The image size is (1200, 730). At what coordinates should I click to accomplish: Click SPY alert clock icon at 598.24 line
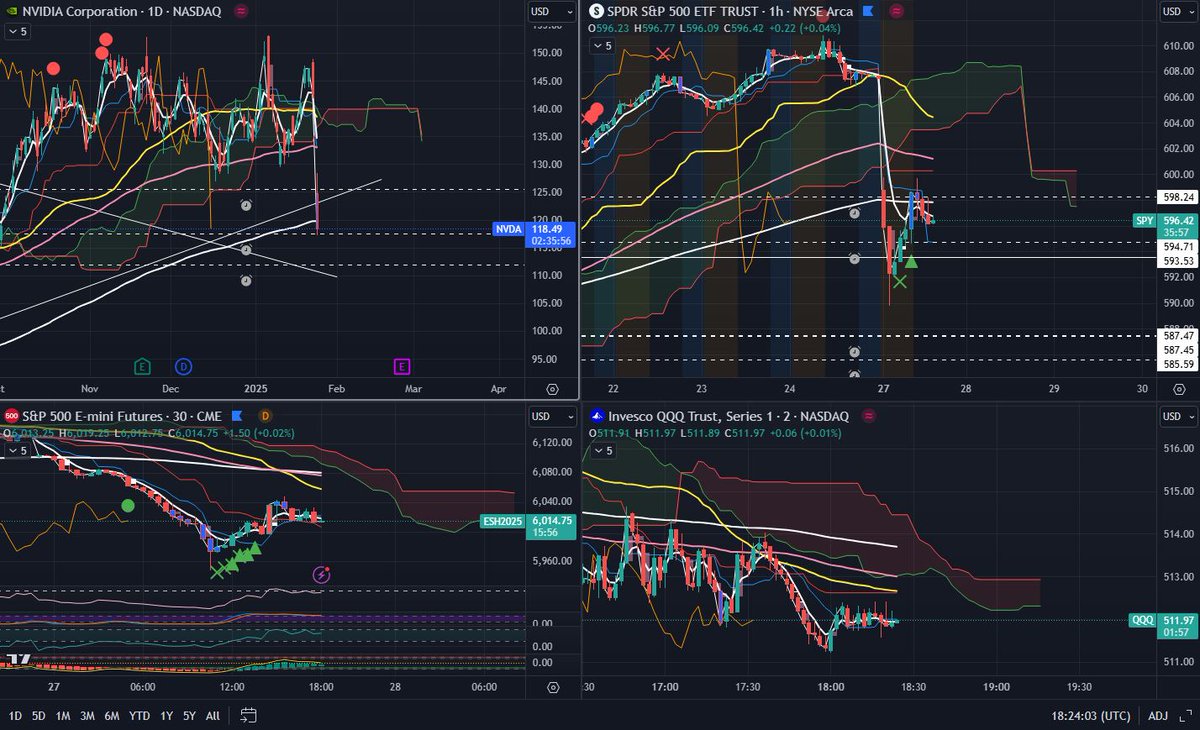click(854, 213)
